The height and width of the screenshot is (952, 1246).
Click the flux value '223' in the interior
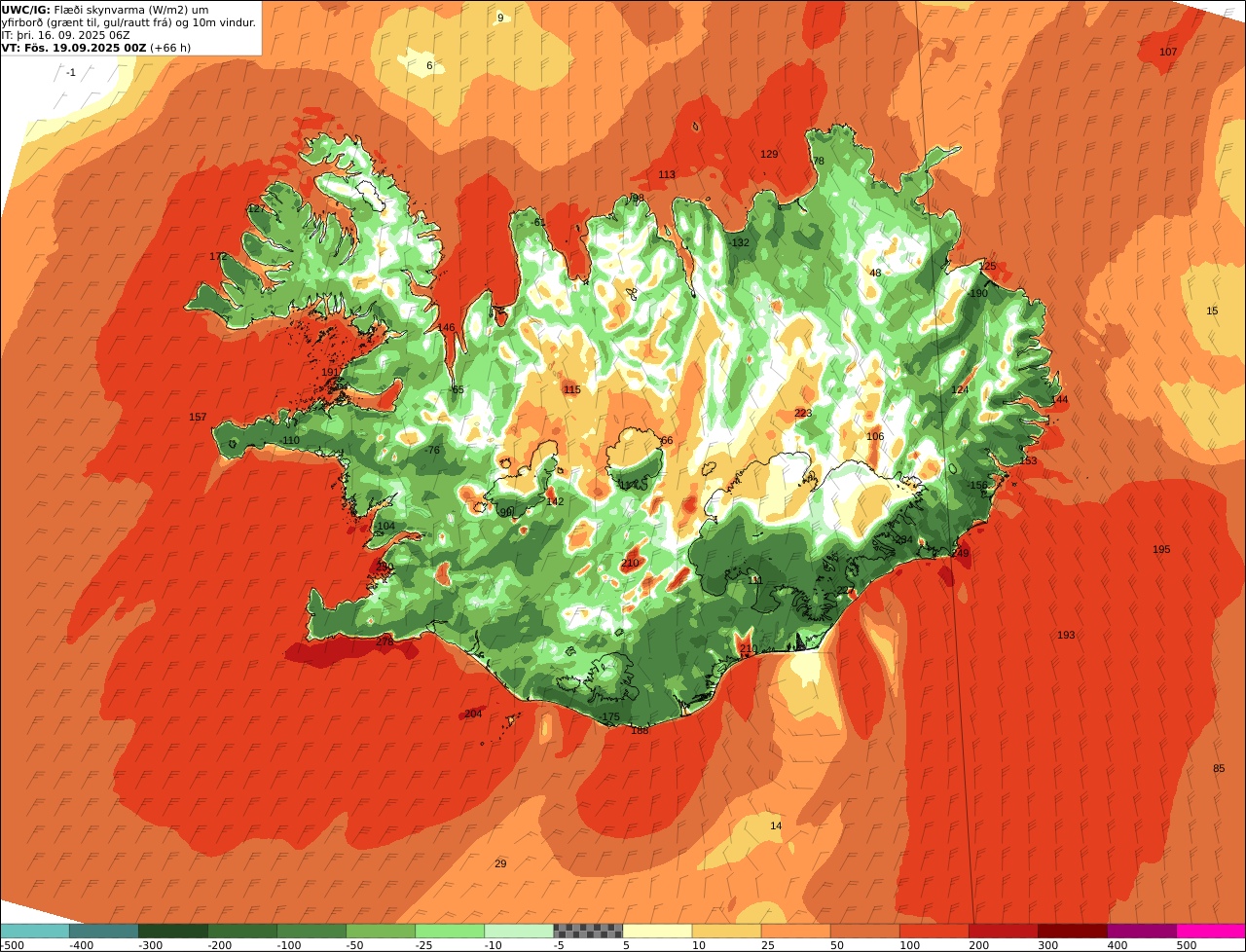[803, 413]
